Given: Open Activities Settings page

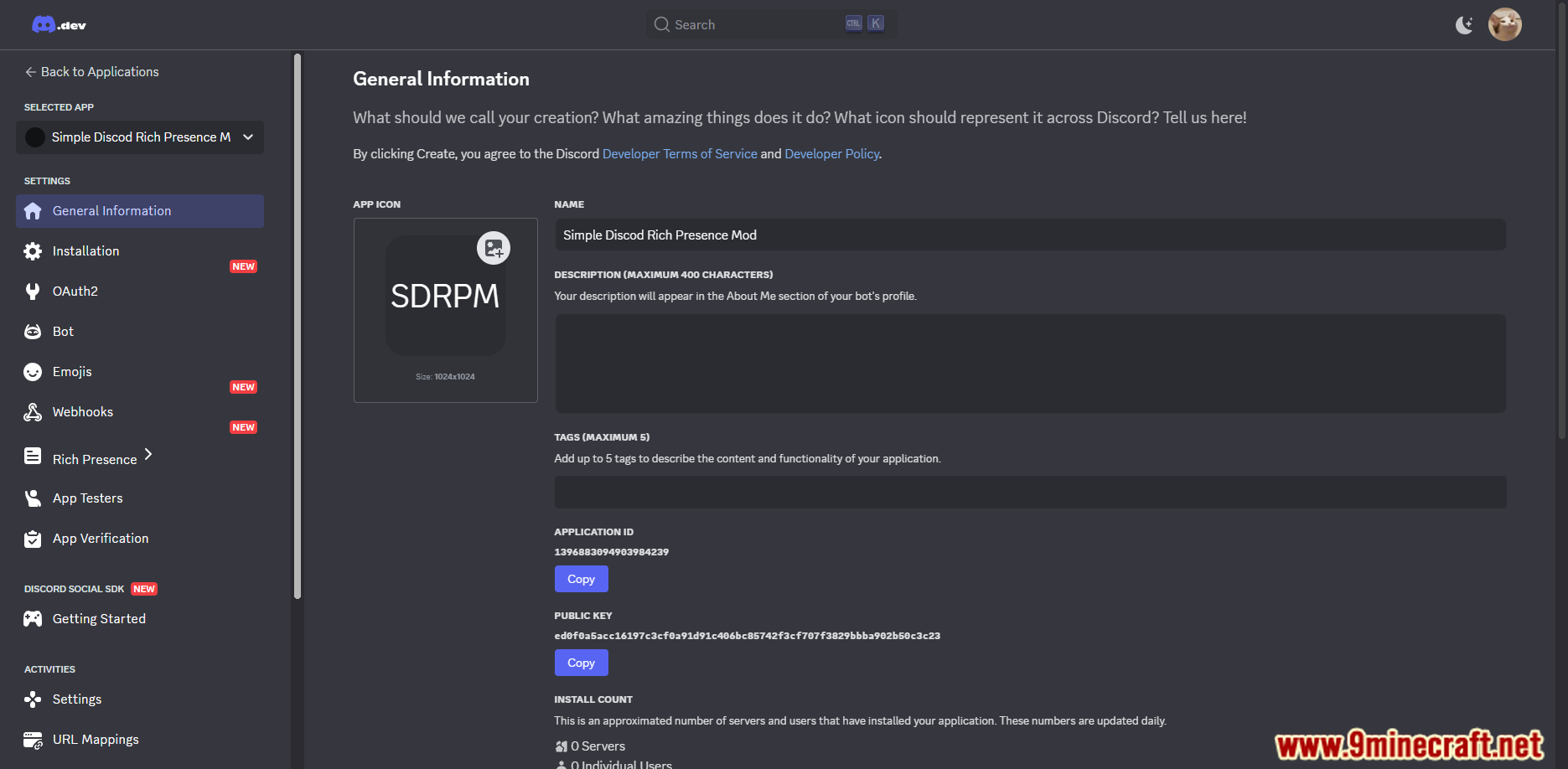Looking at the screenshot, I should [x=77, y=699].
